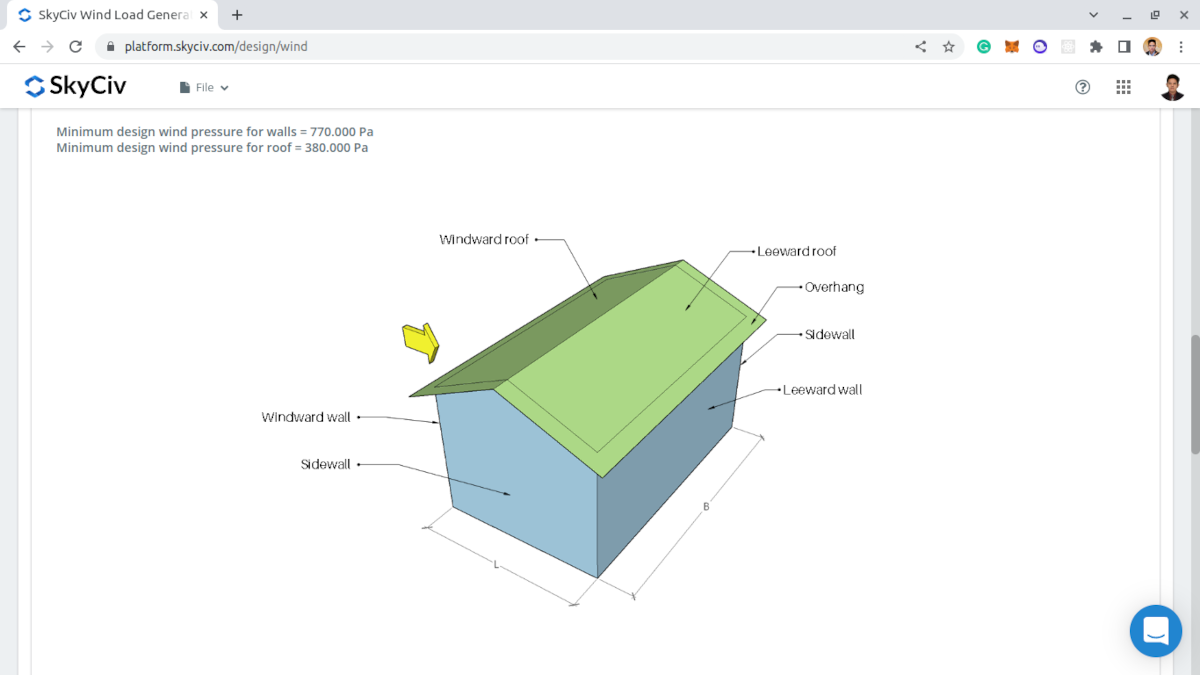Click the SkyCiv logo

[75, 87]
